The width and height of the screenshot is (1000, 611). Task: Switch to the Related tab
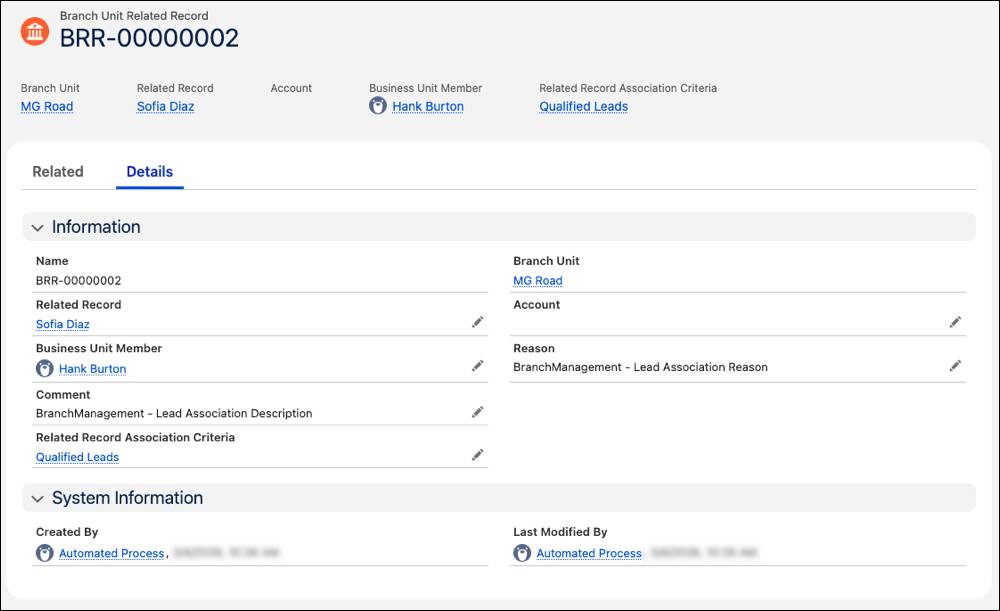tap(58, 172)
